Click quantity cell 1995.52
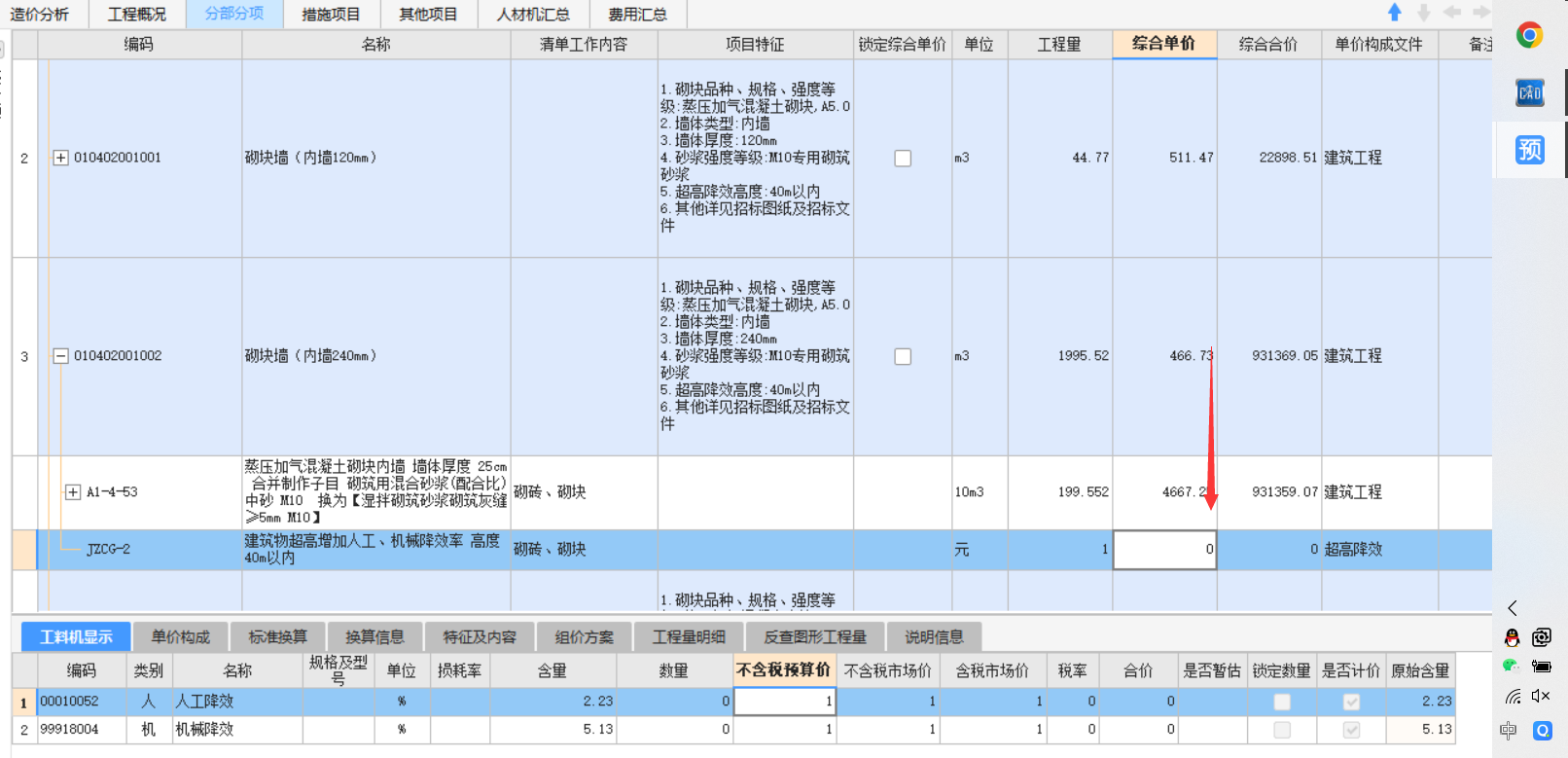 [x=1060, y=356]
